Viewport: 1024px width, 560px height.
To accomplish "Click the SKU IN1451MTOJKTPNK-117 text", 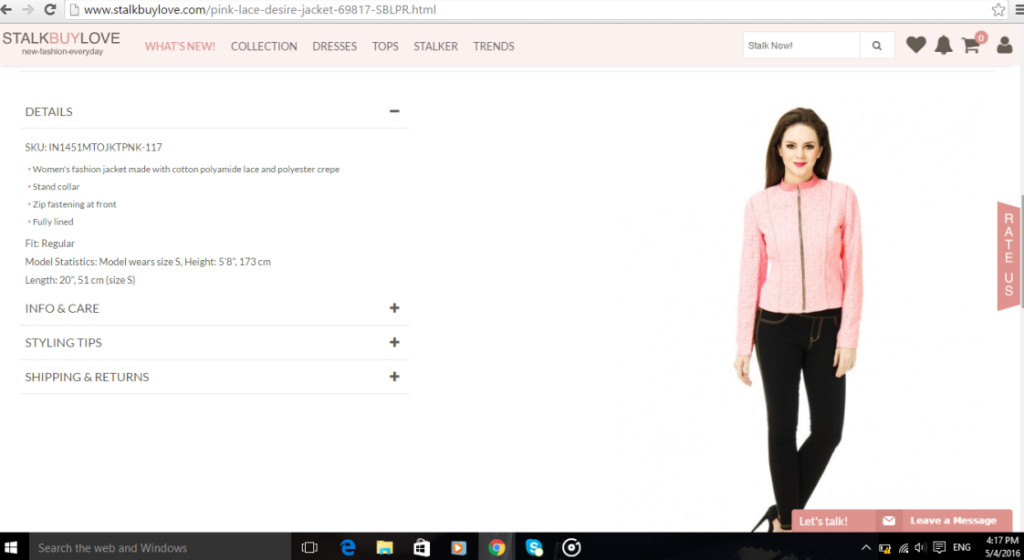I will pos(93,148).
